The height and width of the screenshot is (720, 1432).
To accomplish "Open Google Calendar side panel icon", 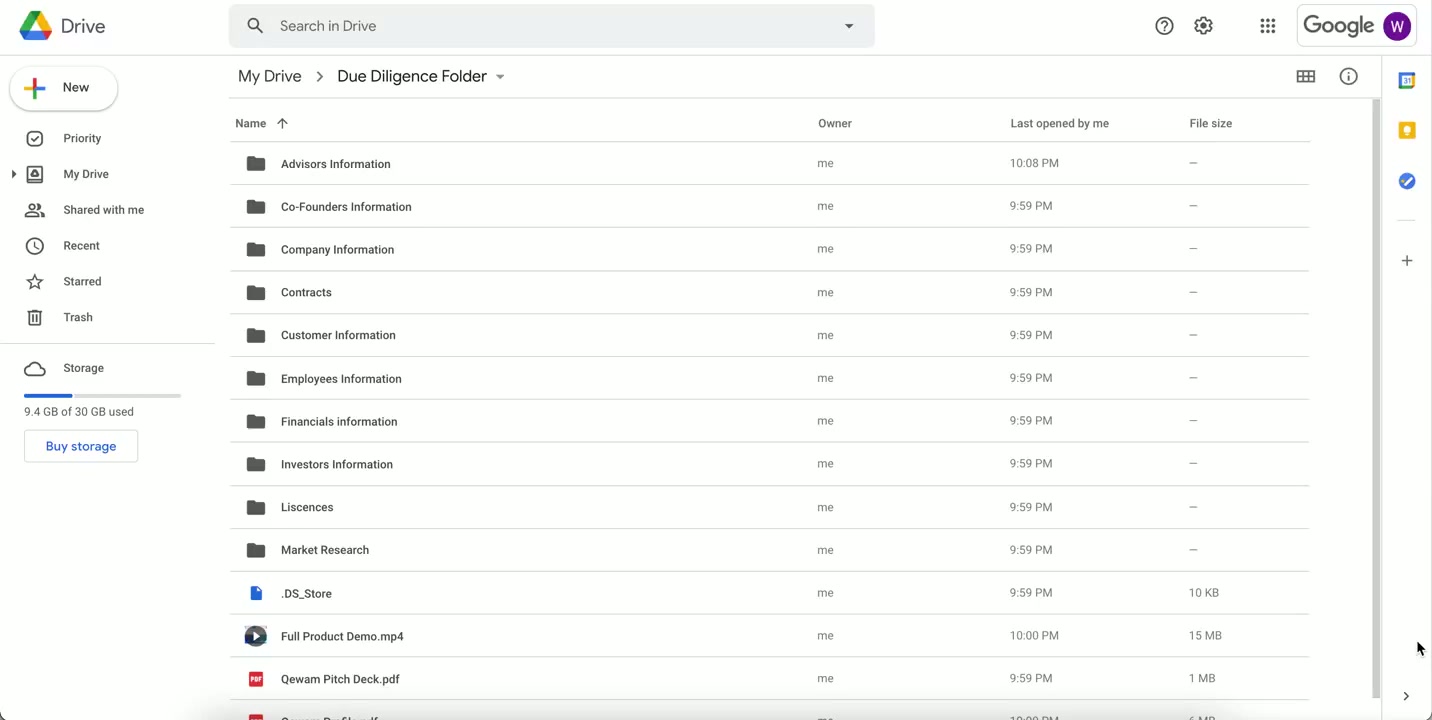I will coord(1407,81).
